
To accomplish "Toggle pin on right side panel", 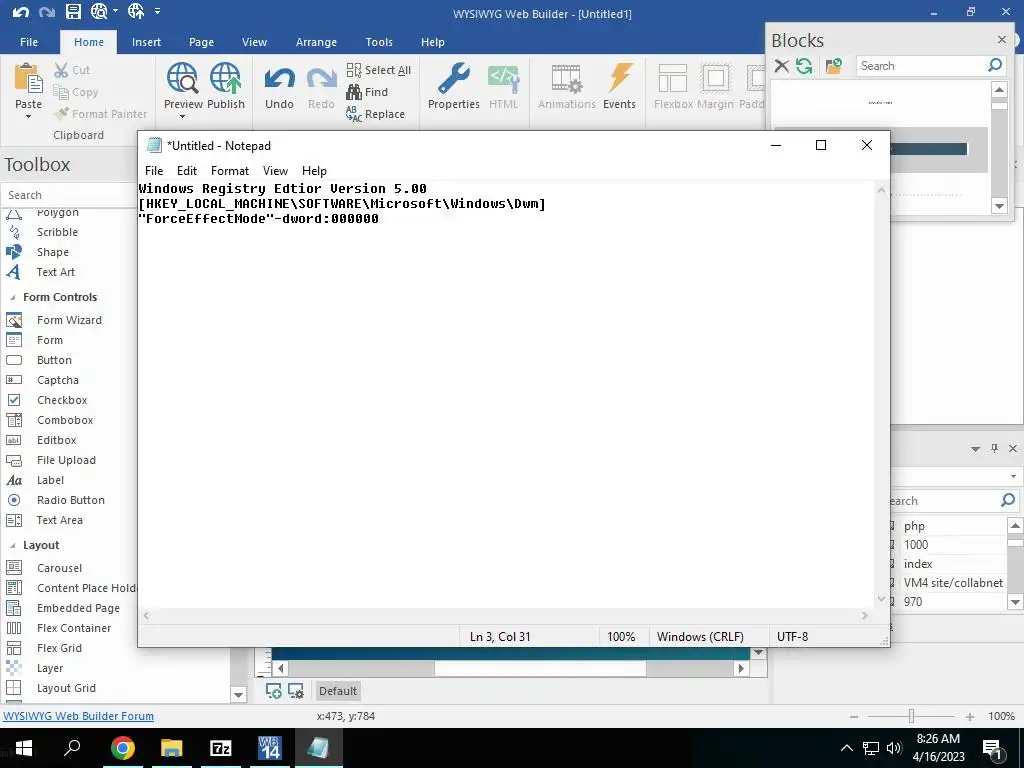I will click(994, 448).
